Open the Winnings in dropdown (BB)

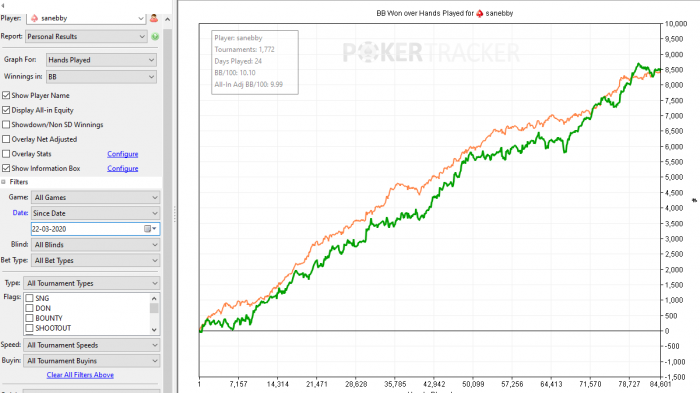pyautogui.click(x=101, y=77)
